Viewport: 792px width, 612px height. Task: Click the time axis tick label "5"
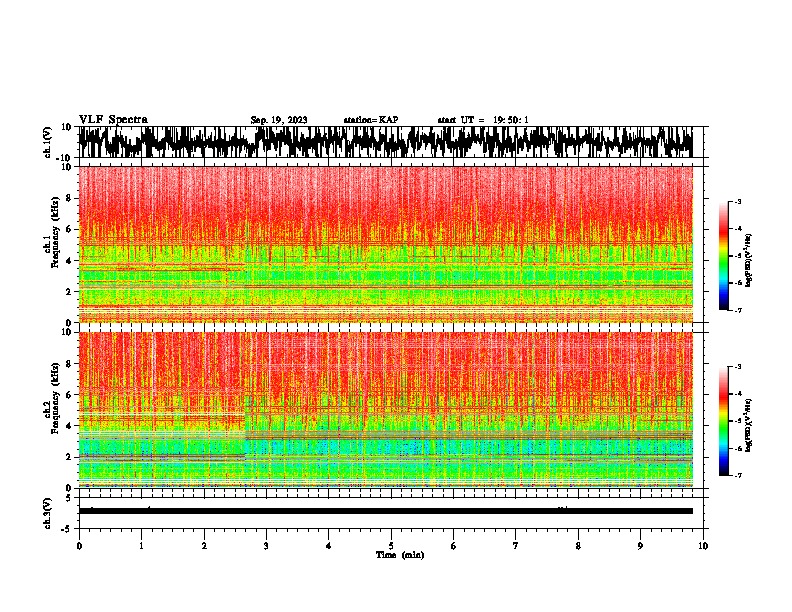391,546
